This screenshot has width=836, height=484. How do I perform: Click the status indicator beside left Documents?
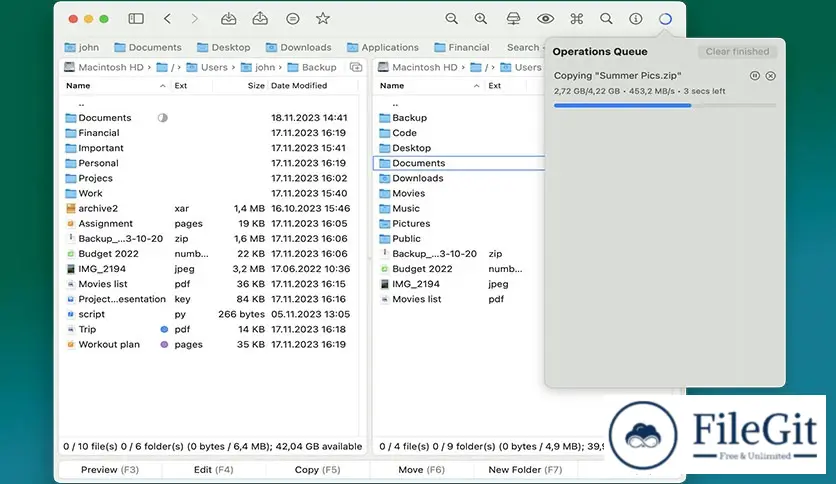163,118
